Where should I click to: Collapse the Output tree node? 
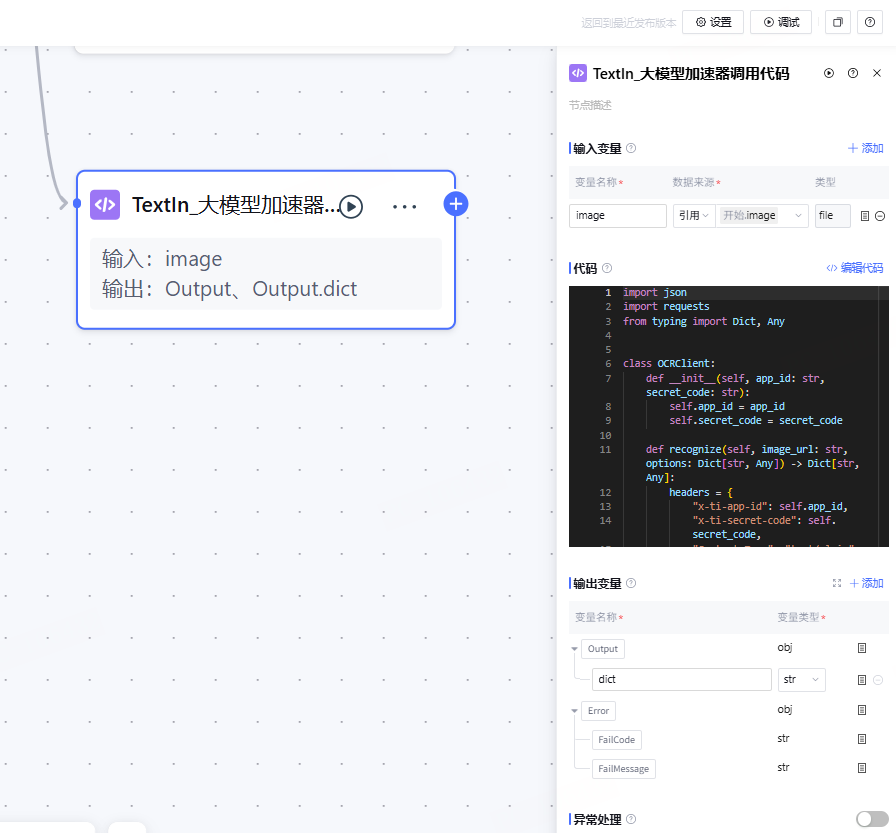574,649
